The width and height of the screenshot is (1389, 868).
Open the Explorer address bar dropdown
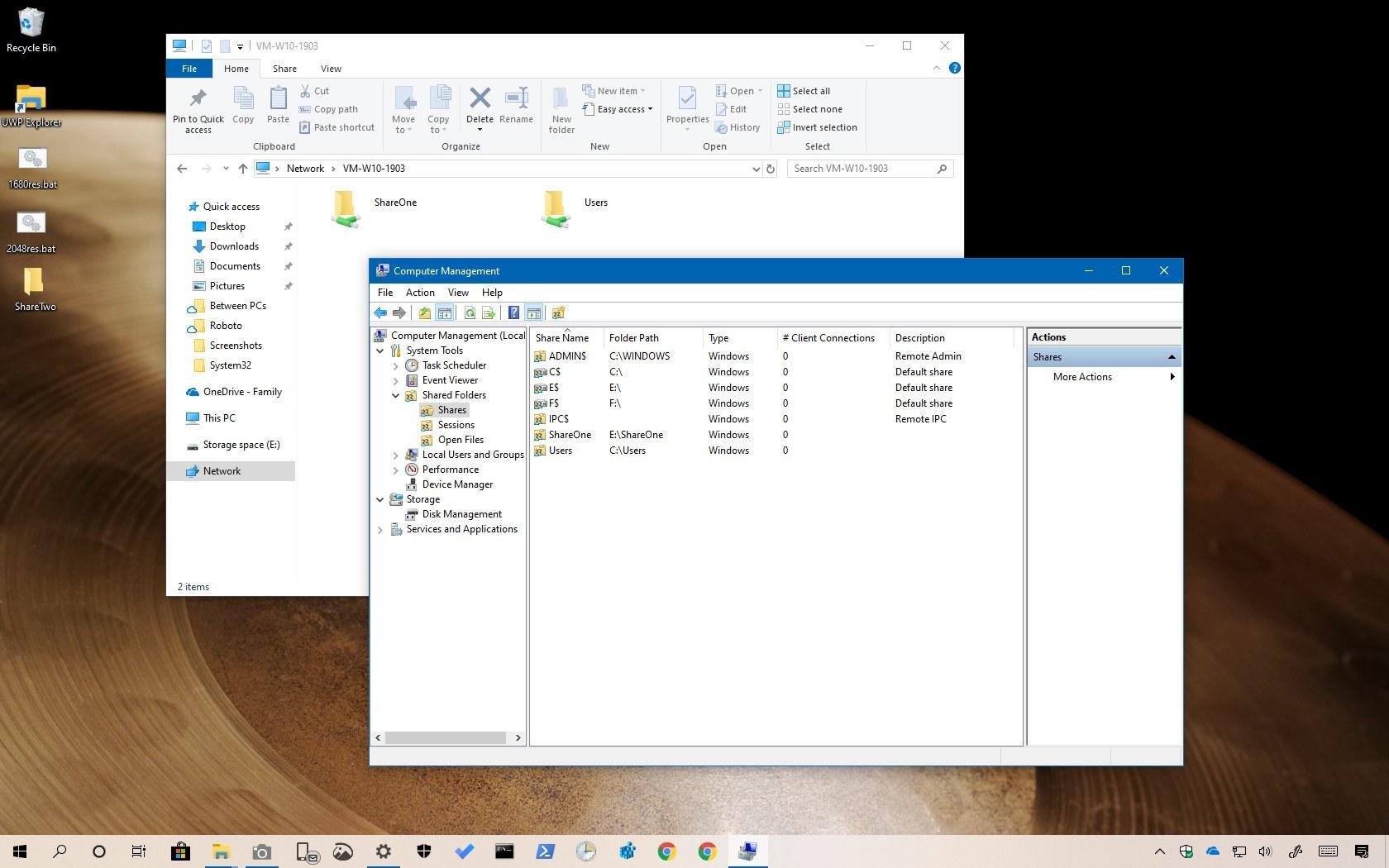(756, 169)
